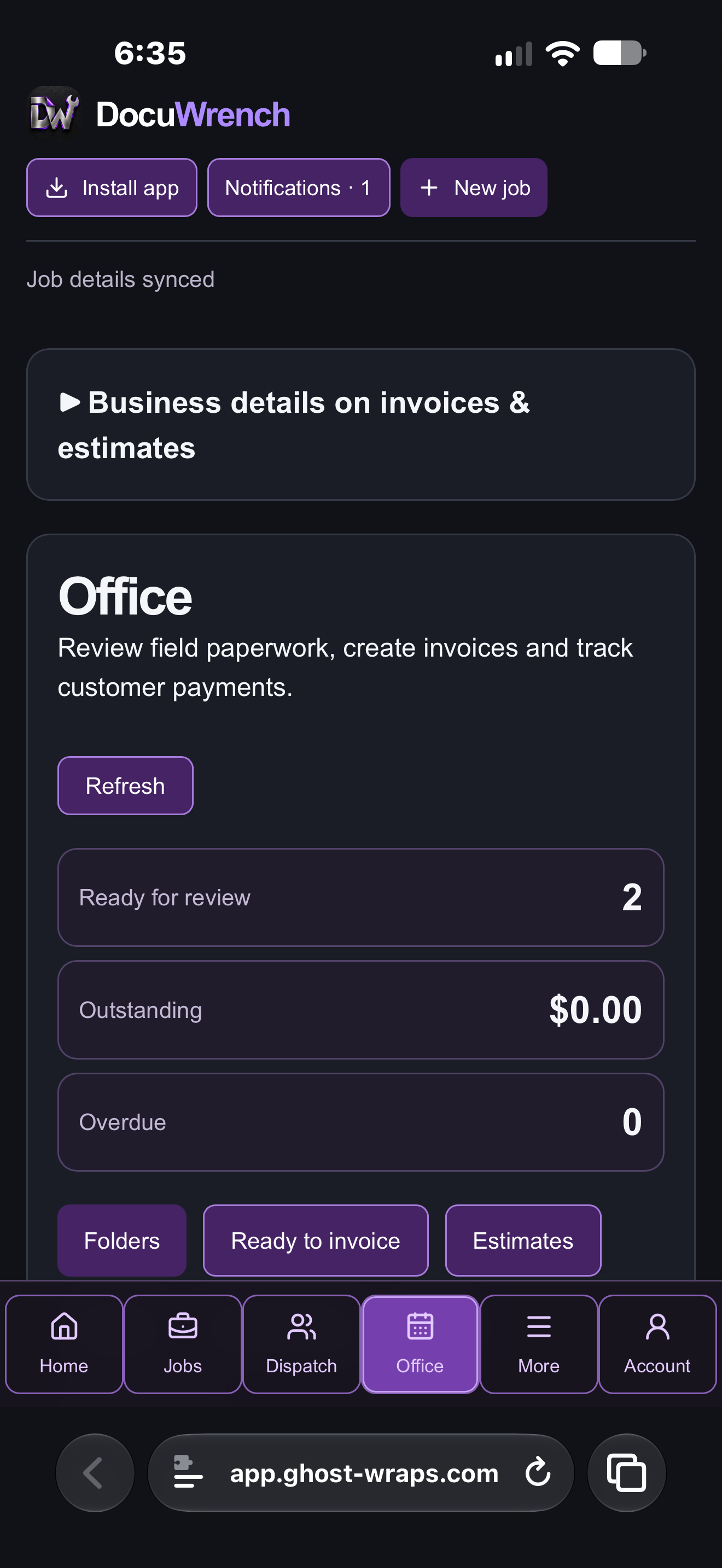Image resolution: width=722 pixels, height=1568 pixels.
Task: Expand Business details on invoices & estimates
Action: [x=361, y=425]
